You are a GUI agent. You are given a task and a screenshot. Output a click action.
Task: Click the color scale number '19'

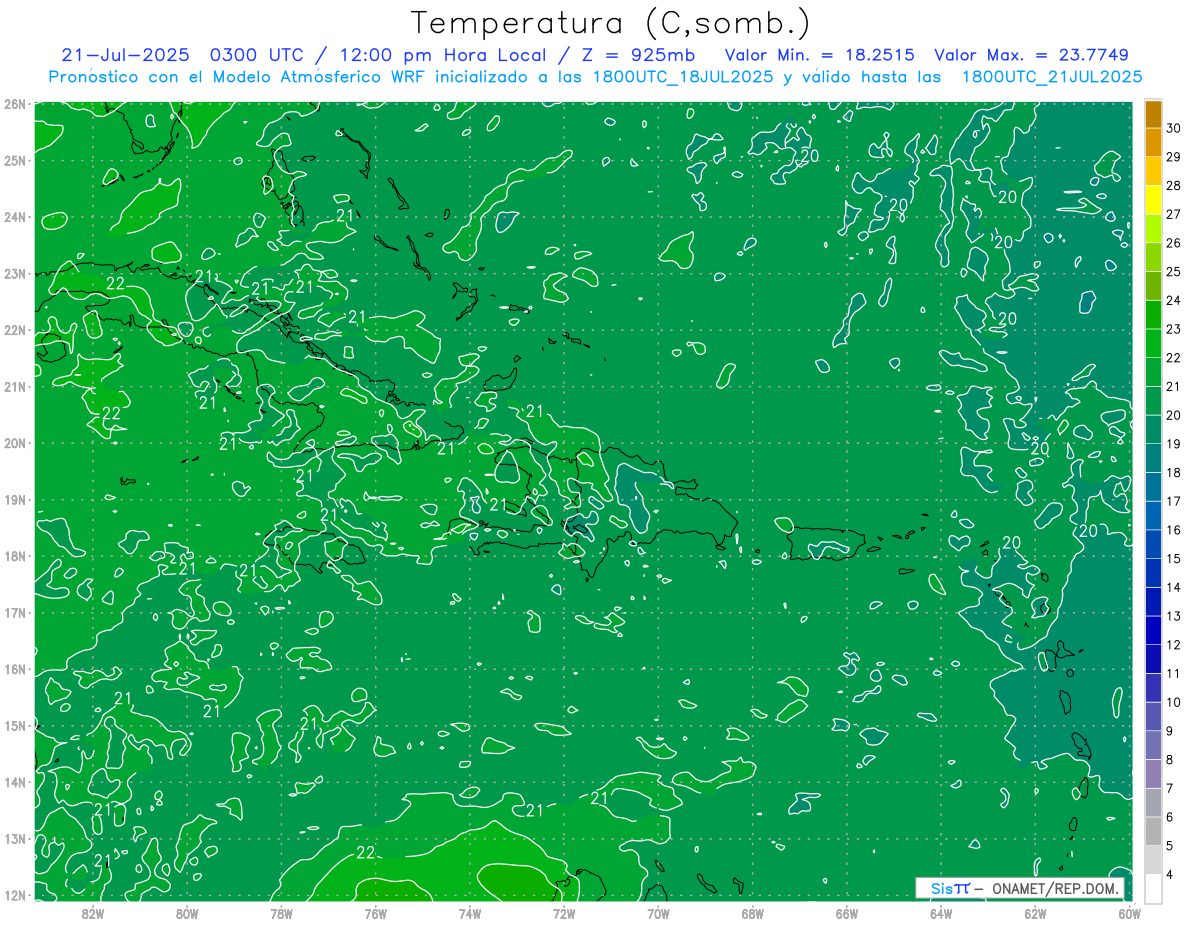click(1174, 444)
